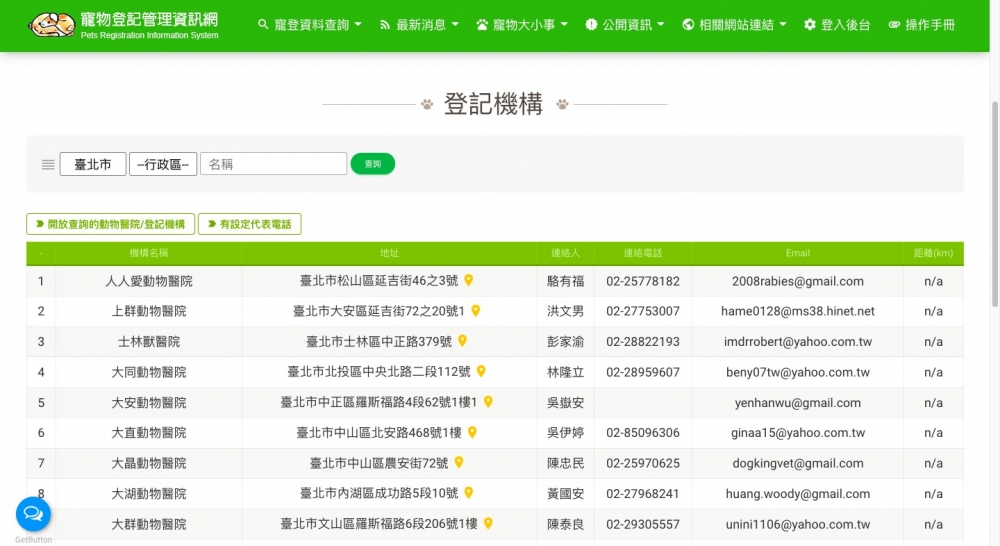Click the green 查詢 search button
This screenshot has height=546, width=1000.
tap(372, 164)
